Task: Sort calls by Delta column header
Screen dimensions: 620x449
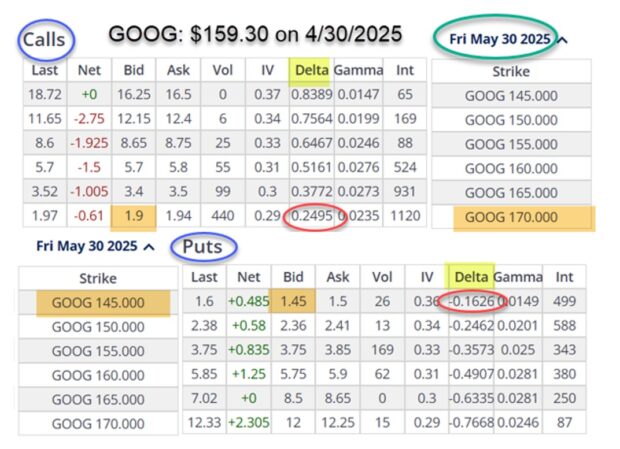Action: 308,70
